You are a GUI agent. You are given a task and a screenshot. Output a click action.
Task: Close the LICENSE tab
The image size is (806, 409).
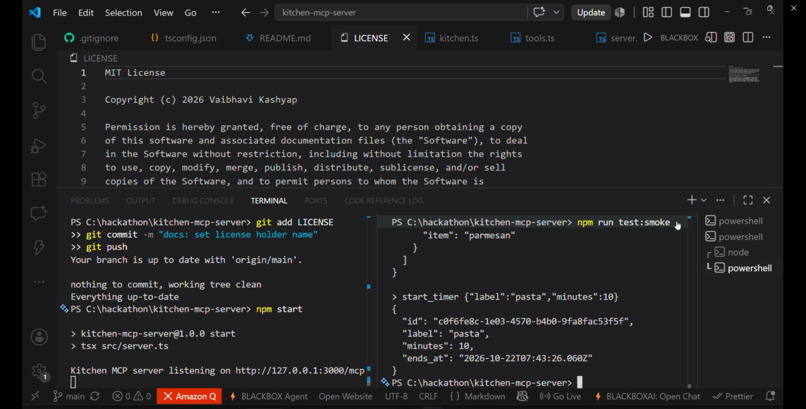pos(406,38)
